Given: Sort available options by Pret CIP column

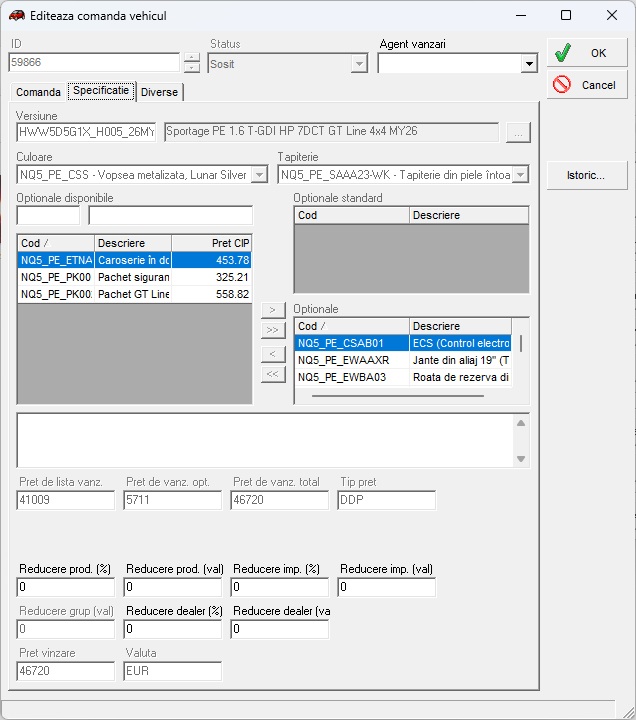Looking at the screenshot, I should click(211, 243).
